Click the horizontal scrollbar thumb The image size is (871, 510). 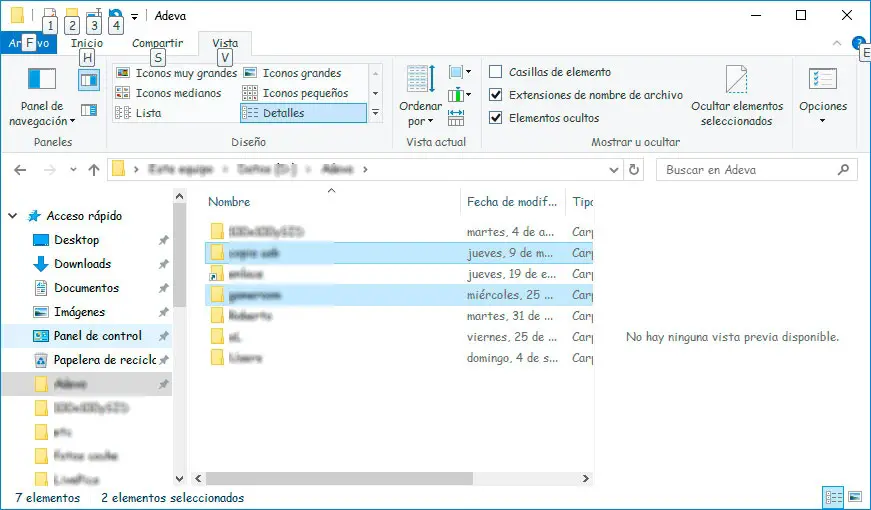(339, 478)
